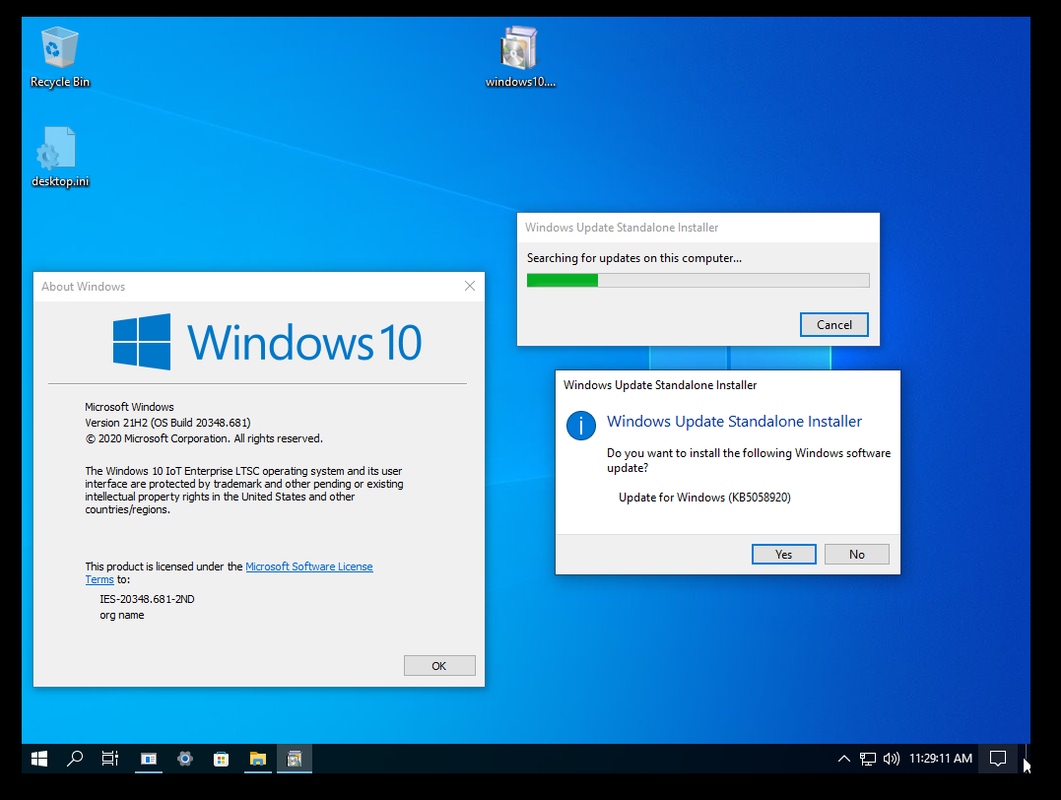Screen dimensions: 1061x800
Task: Open the volume speaker tray icon
Action: [891, 759]
